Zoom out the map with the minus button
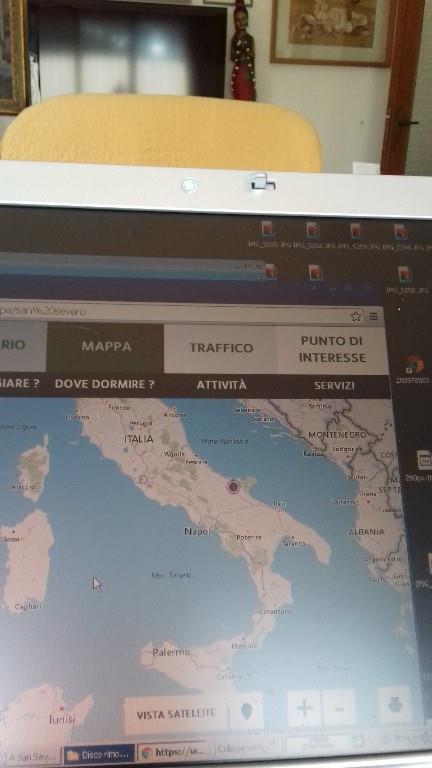 click(x=339, y=708)
